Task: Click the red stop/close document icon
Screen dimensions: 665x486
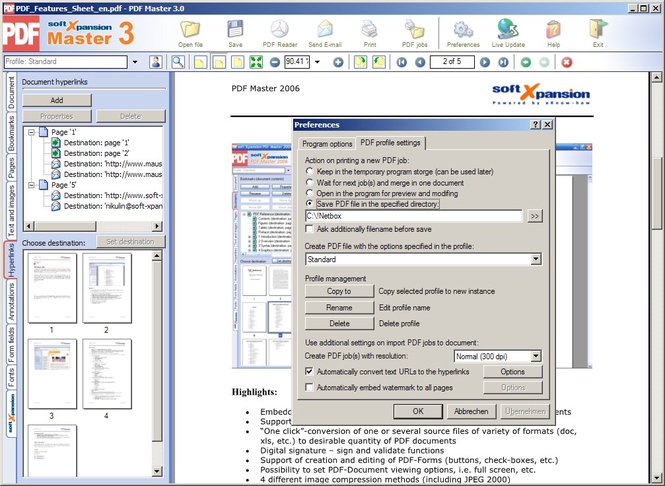Action: [x=567, y=62]
